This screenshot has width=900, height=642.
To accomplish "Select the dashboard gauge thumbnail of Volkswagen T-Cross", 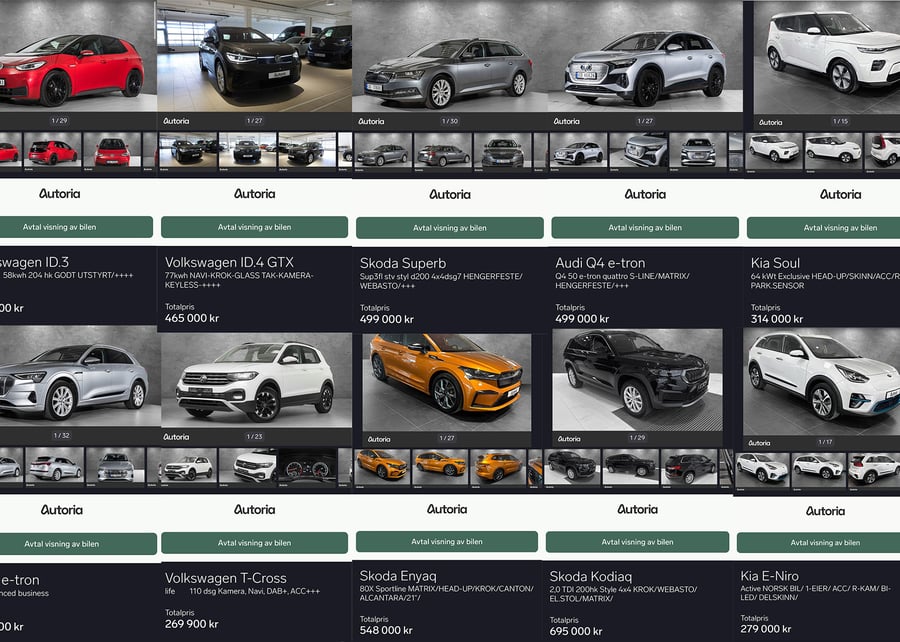I will (x=308, y=467).
